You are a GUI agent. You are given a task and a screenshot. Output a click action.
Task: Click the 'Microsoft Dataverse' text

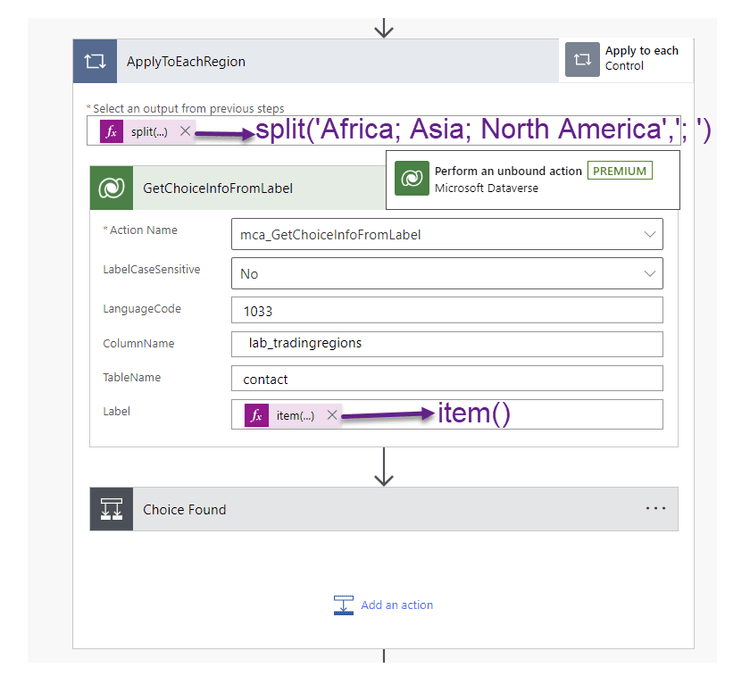(x=486, y=188)
